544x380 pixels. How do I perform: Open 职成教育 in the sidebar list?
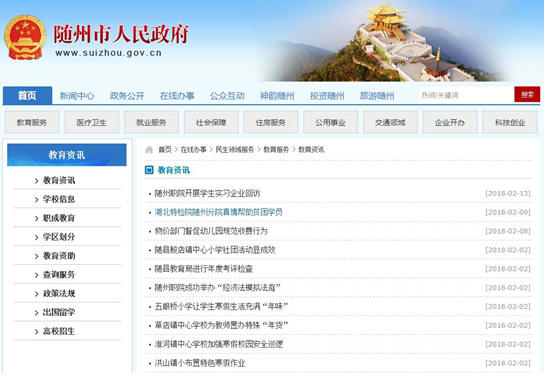coord(59,218)
